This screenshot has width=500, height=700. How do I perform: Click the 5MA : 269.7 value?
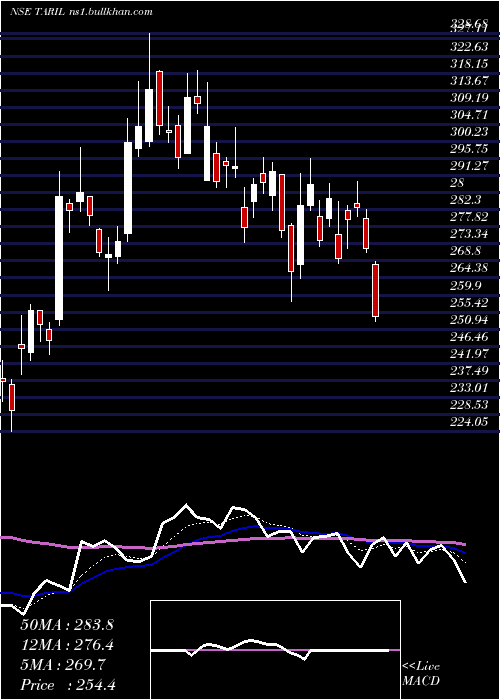point(62,665)
